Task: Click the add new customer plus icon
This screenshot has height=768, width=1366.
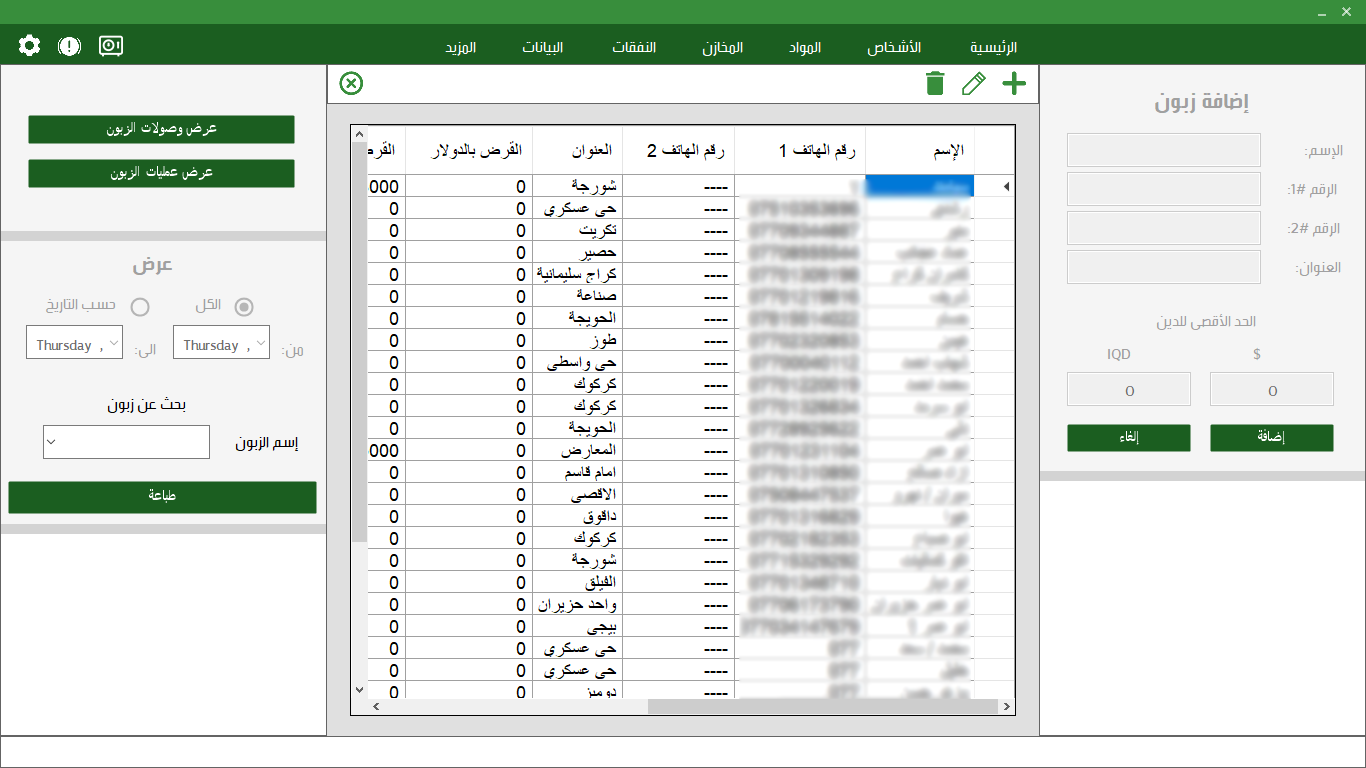Action: 1013,84
